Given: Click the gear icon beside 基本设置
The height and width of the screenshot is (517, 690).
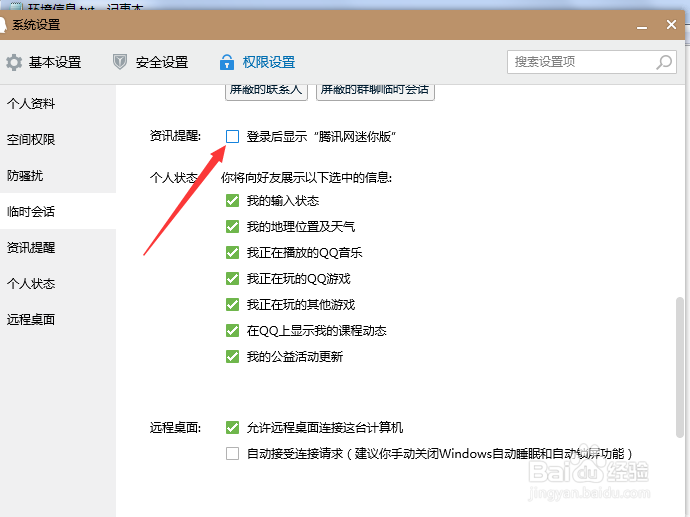Looking at the screenshot, I should pyautogui.click(x=14, y=62).
